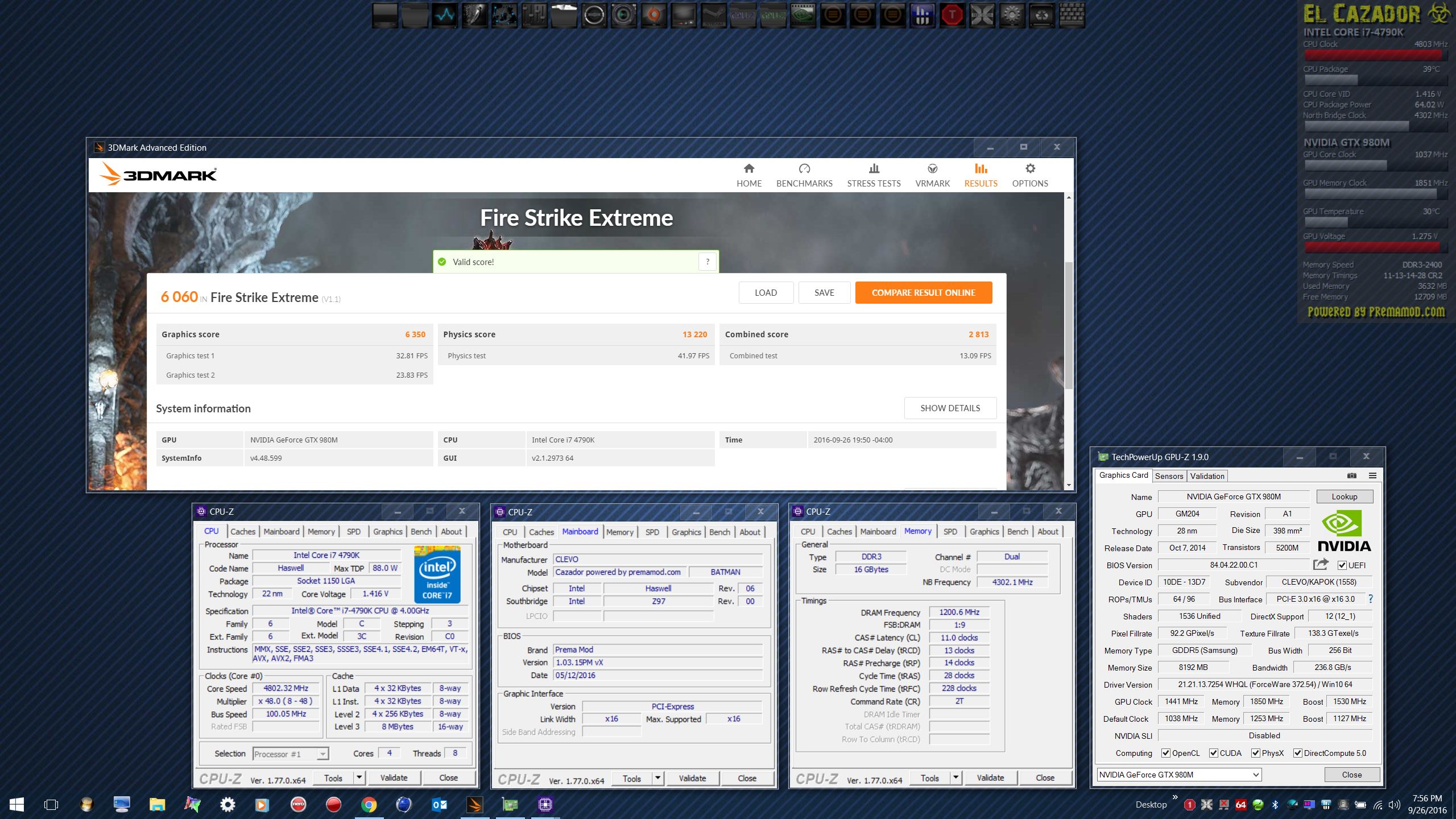This screenshot has height=819, width=1456.
Task: Open BENCHMARKS in 3DMark navigation
Action: pyautogui.click(x=804, y=176)
